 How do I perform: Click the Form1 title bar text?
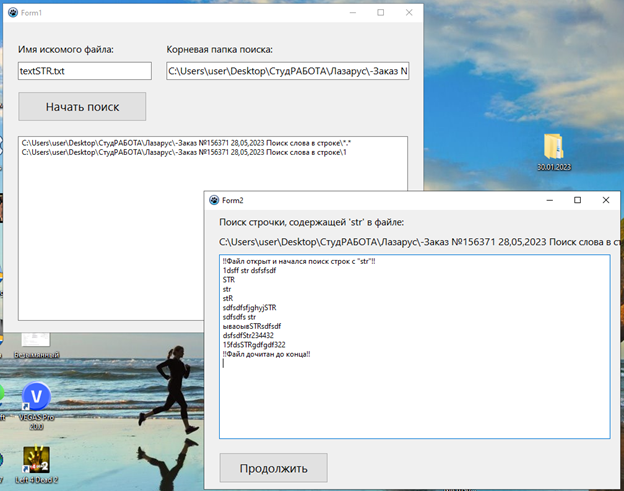[x=31, y=13]
